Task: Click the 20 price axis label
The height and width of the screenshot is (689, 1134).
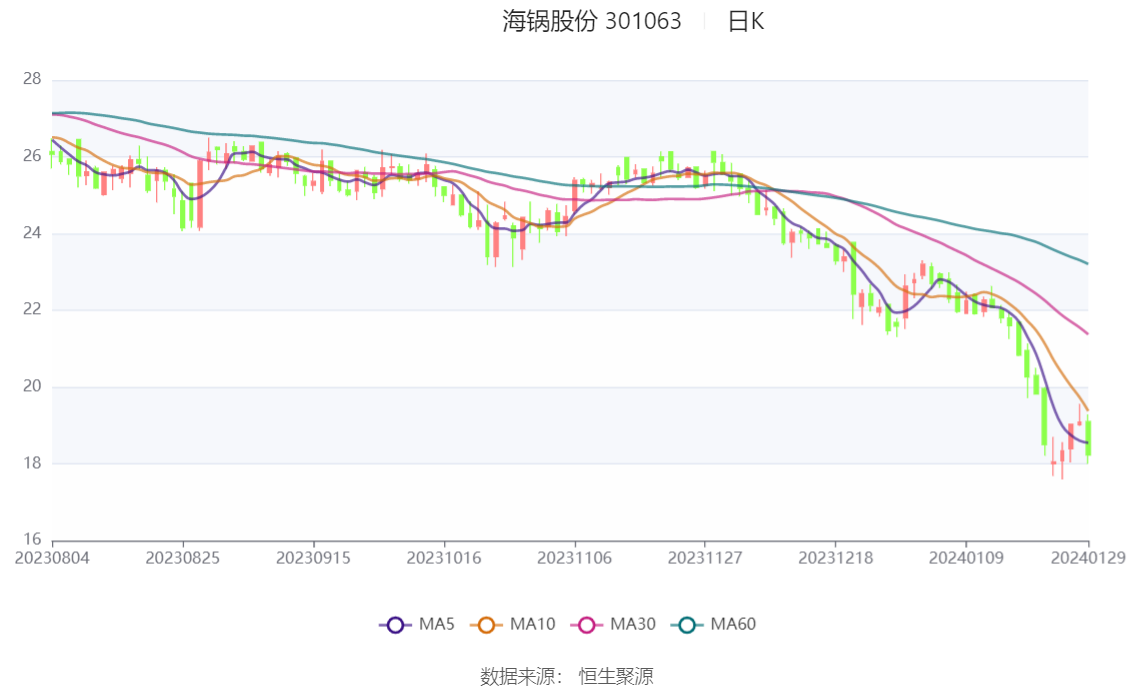Action: [x=32, y=386]
